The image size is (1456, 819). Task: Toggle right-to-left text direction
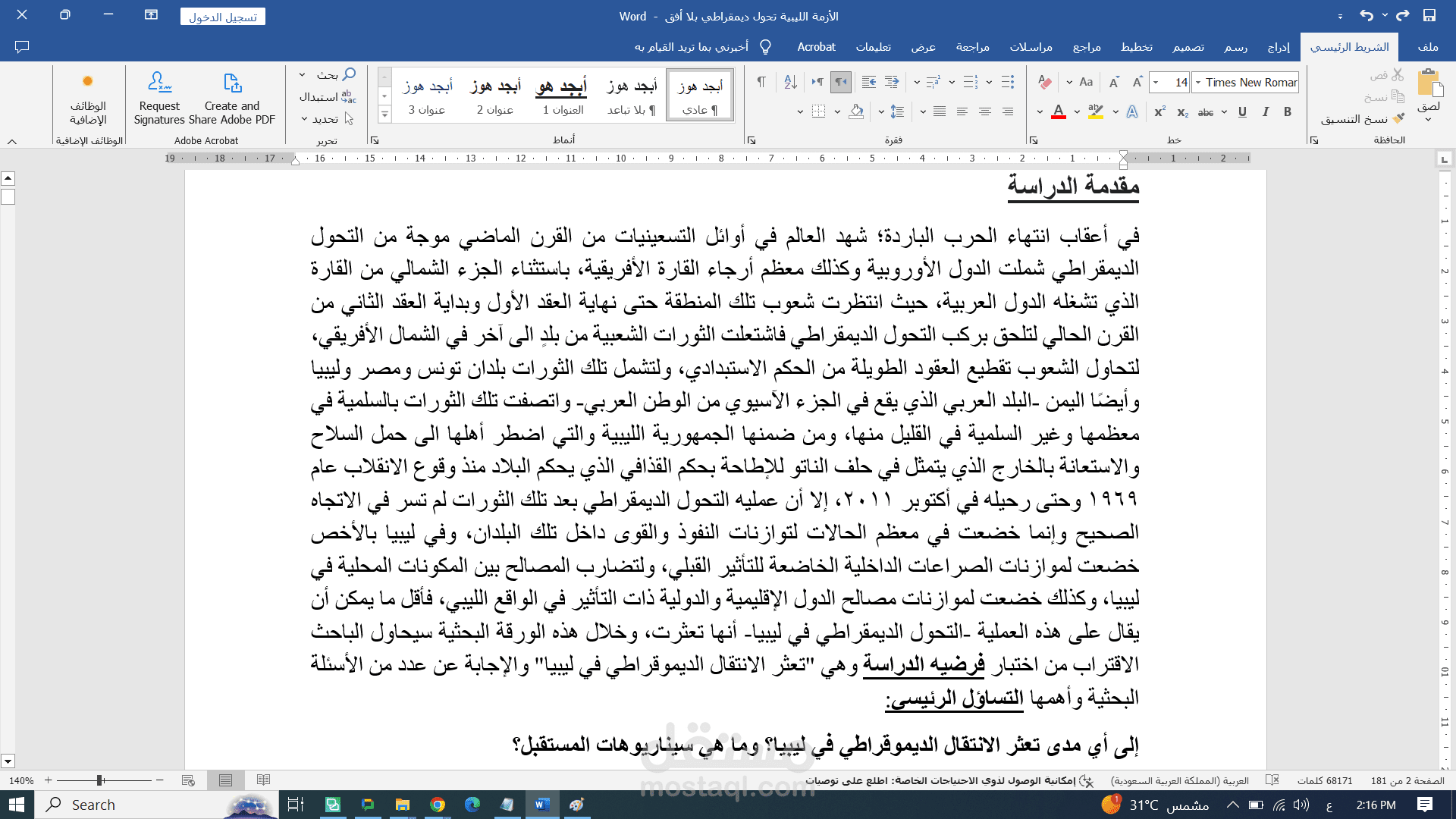click(841, 82)
